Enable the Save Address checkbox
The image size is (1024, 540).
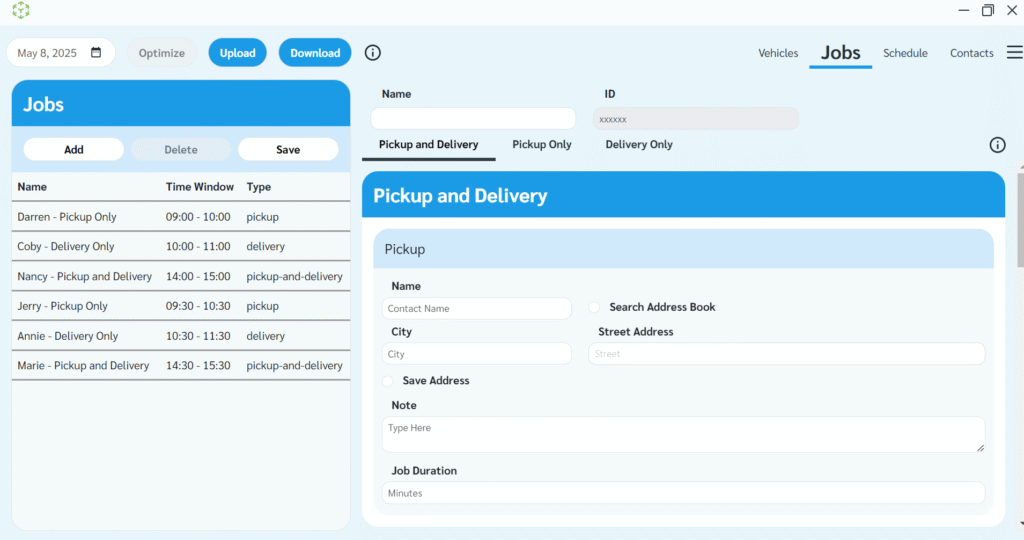click(x=388, y=381)
